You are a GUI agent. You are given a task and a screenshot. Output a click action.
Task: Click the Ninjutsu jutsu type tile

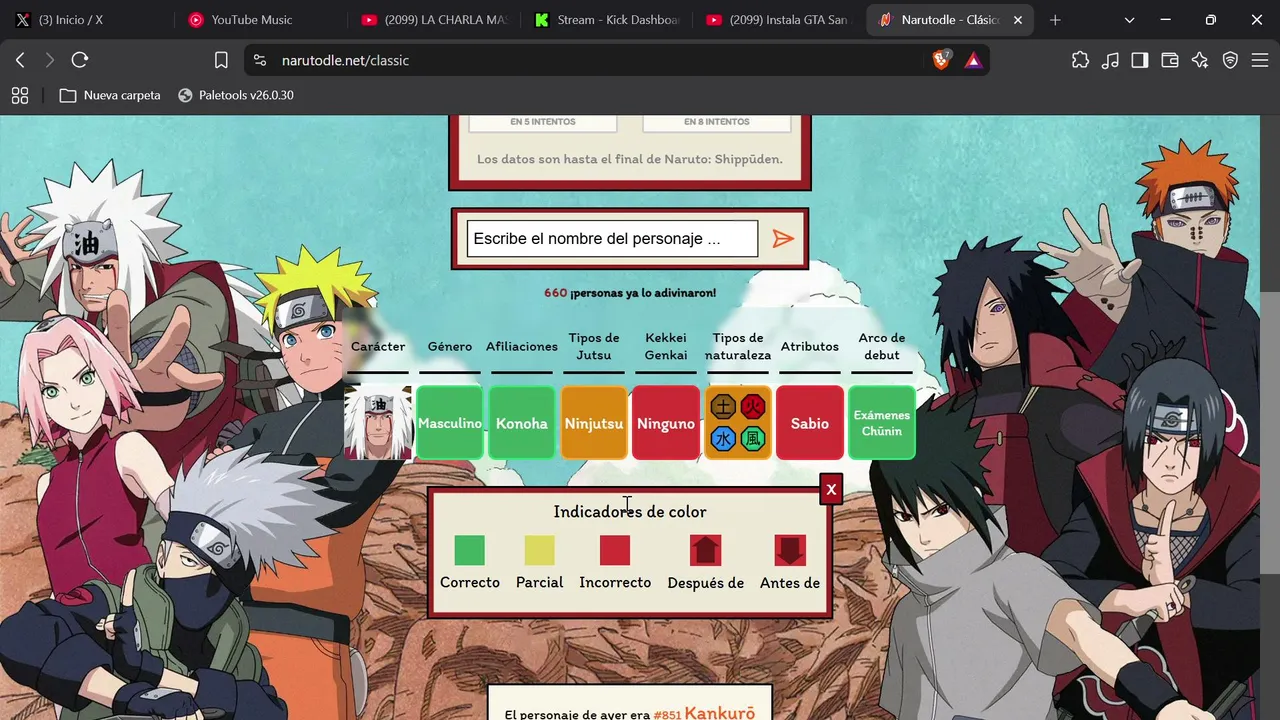(x=594, y=423)
